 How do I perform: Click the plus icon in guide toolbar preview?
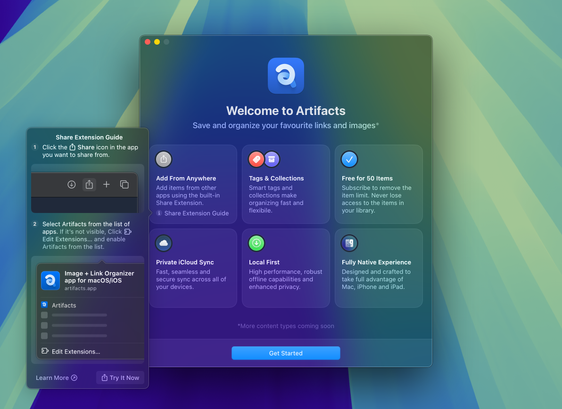click(106, 185)
